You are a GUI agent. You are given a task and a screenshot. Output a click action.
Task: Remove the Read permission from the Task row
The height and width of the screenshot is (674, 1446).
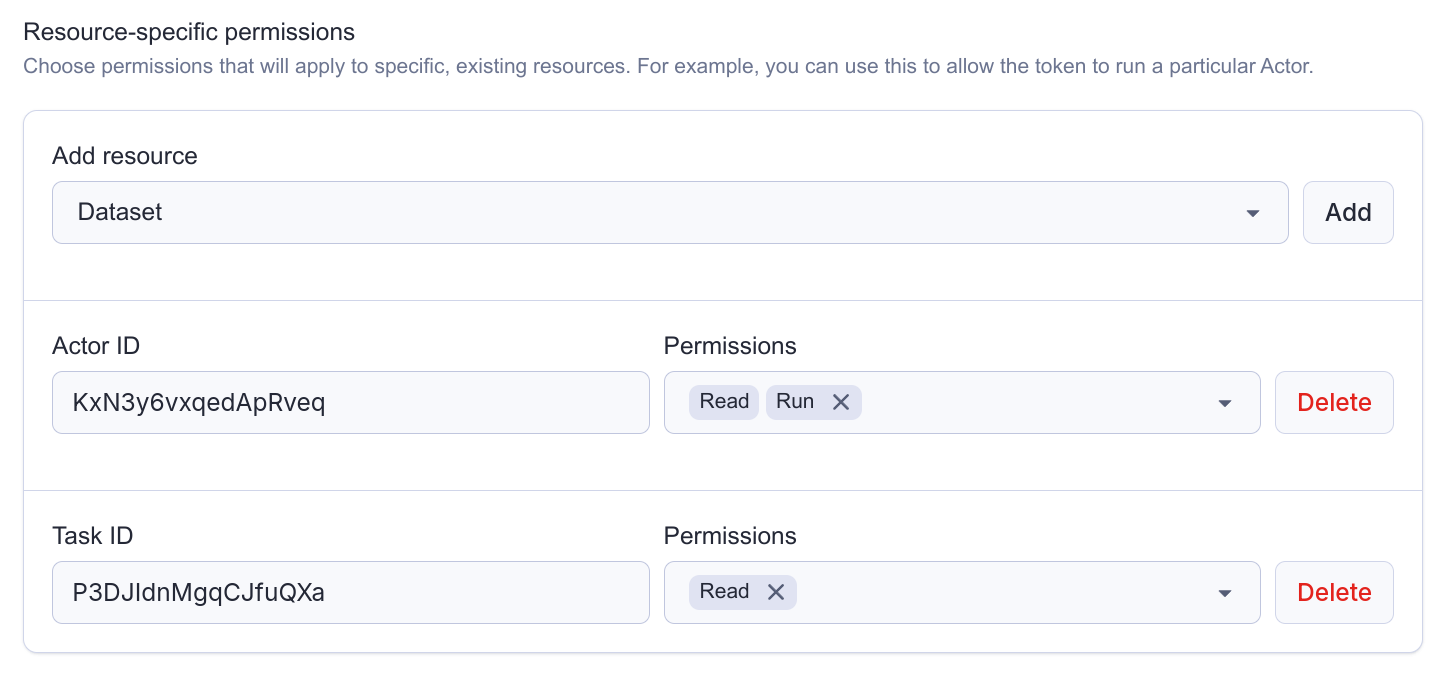[775, 591]
